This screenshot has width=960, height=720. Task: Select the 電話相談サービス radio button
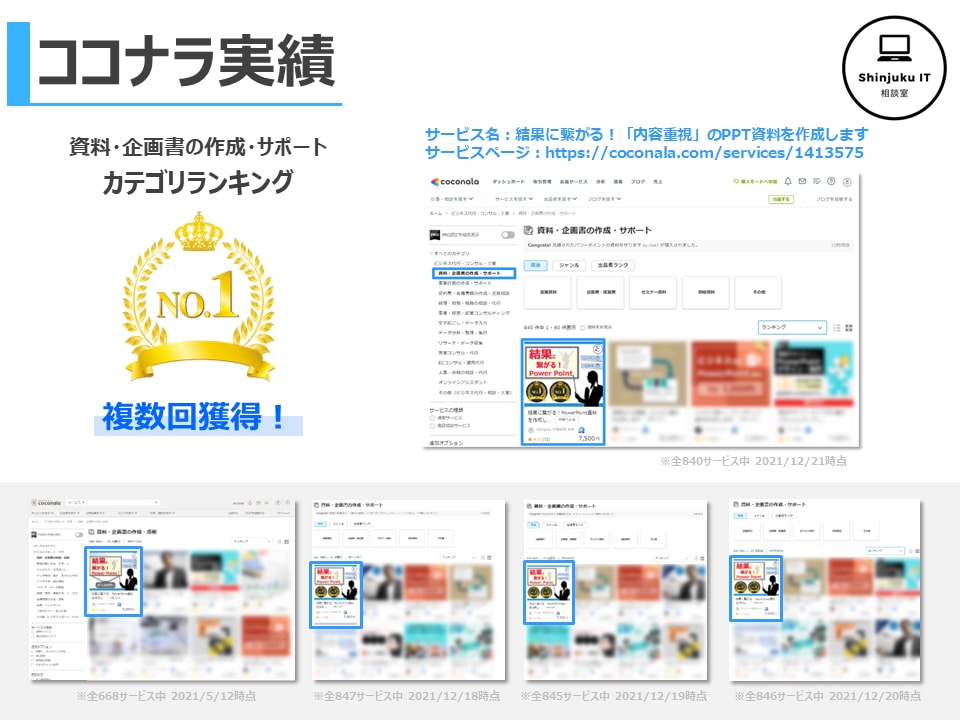[x=432, y=426]
